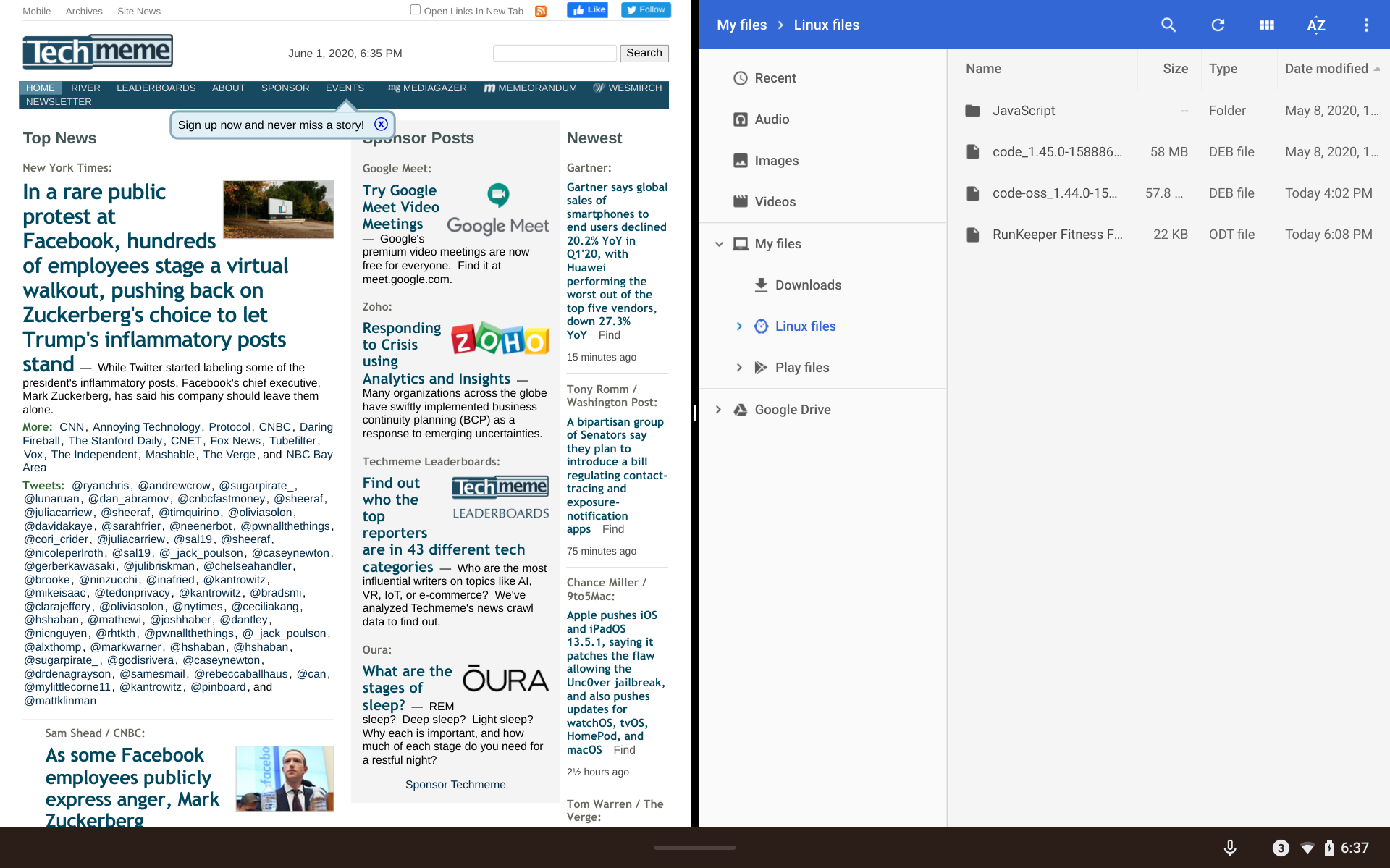Open the ABOUT tab
Screen dimensions: 1390x868
point(228,88)
